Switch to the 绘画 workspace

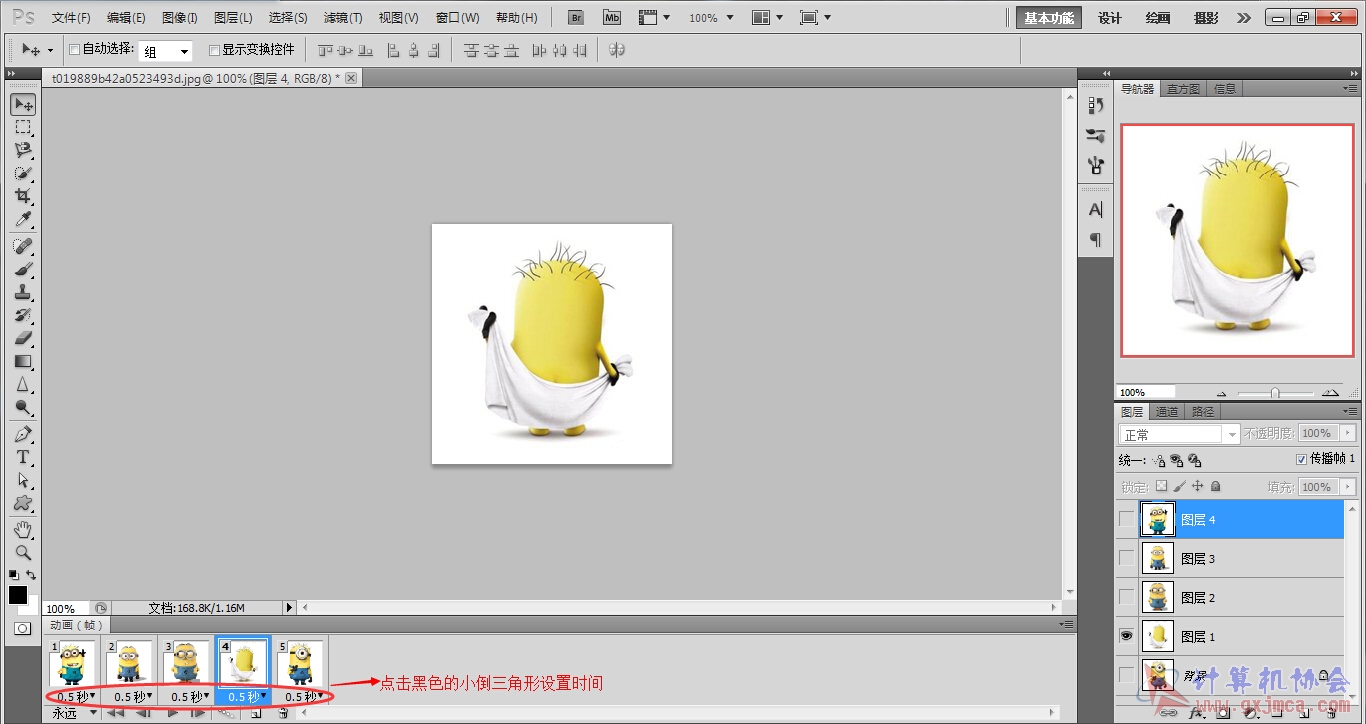1158,18
